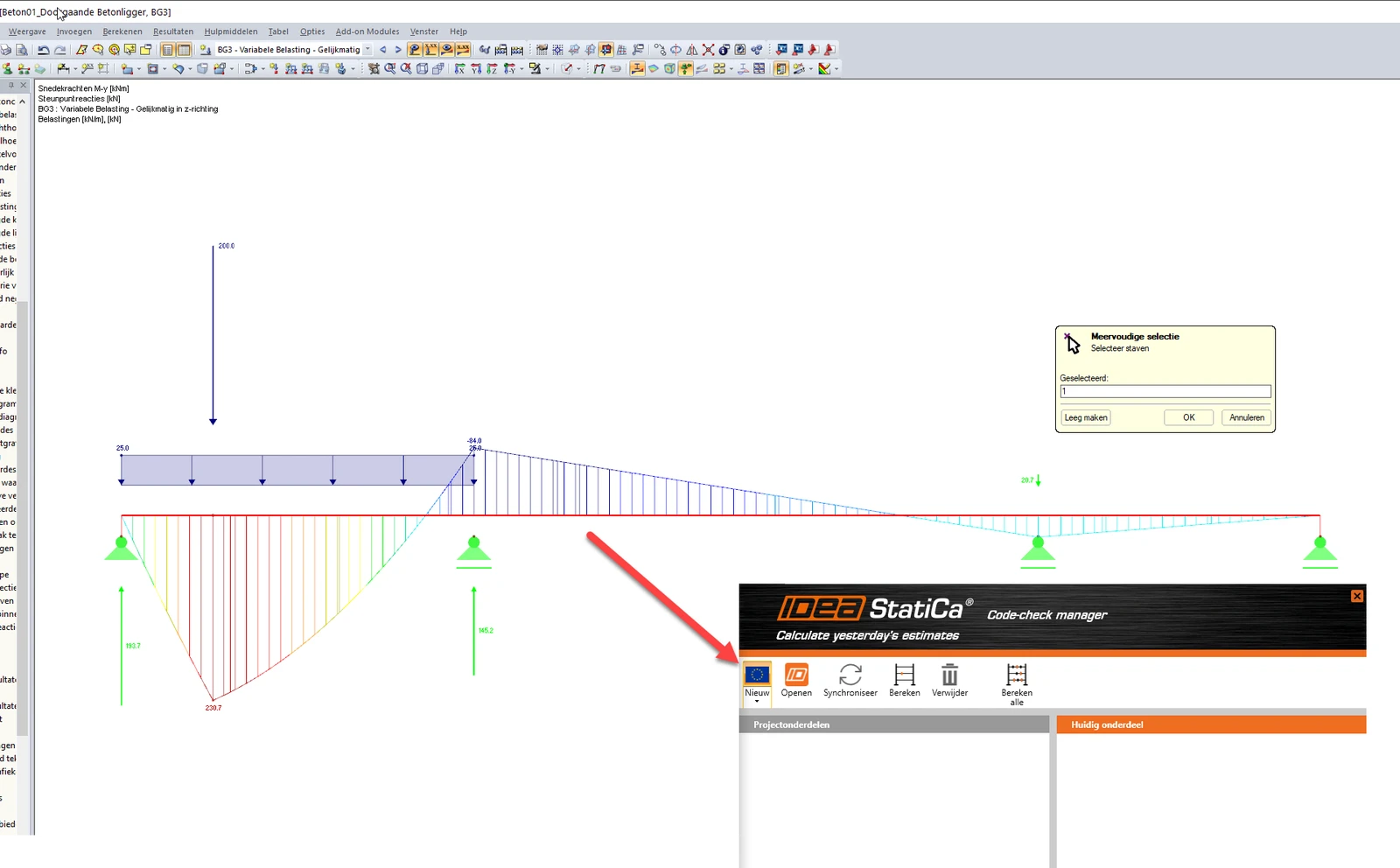1400x868 pixels.
Task: Click the Annuleren button
Action: [1246, 417]
